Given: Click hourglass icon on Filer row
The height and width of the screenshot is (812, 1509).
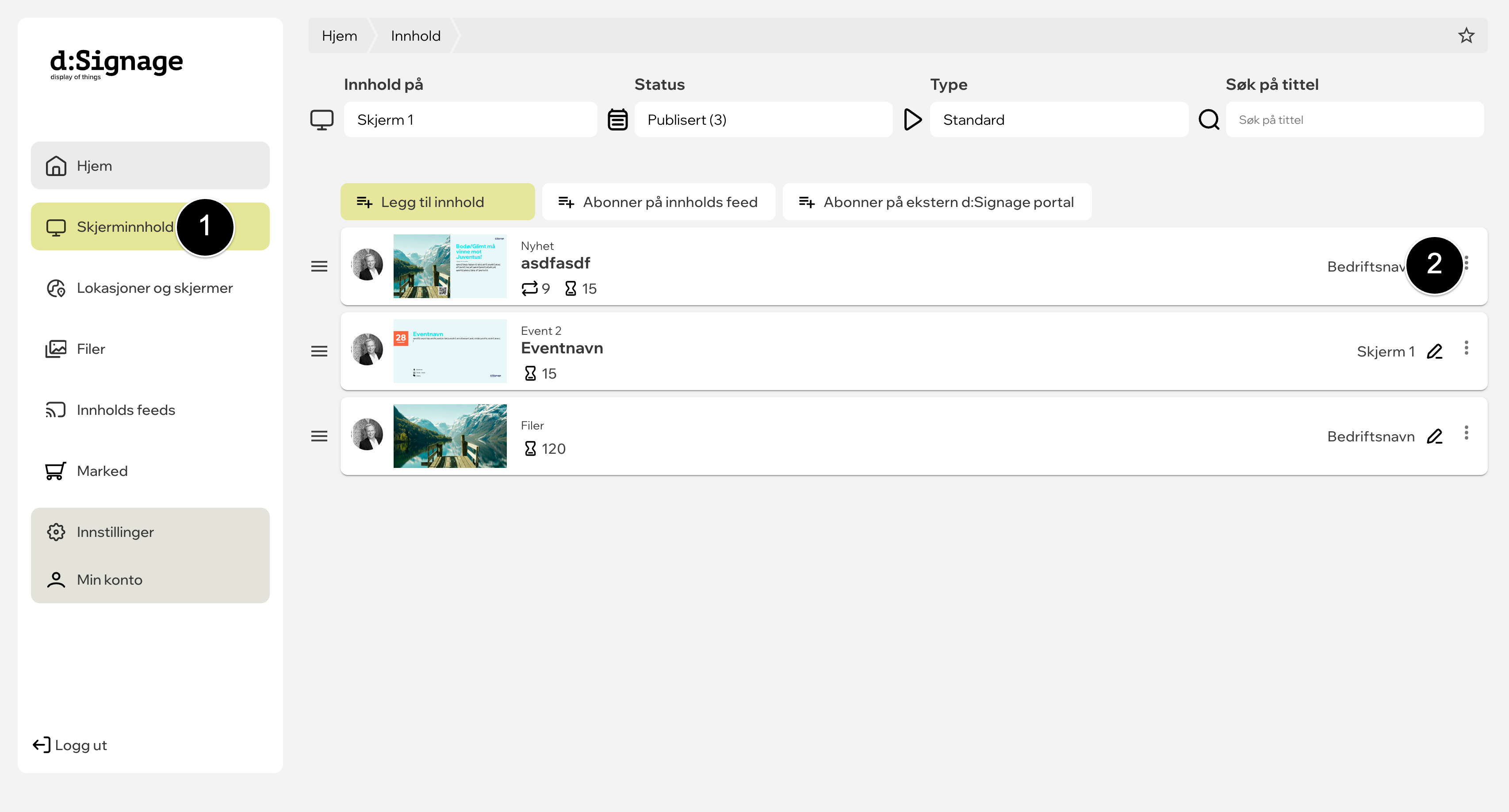Looking at the screenshot, I should coord(529,449).
